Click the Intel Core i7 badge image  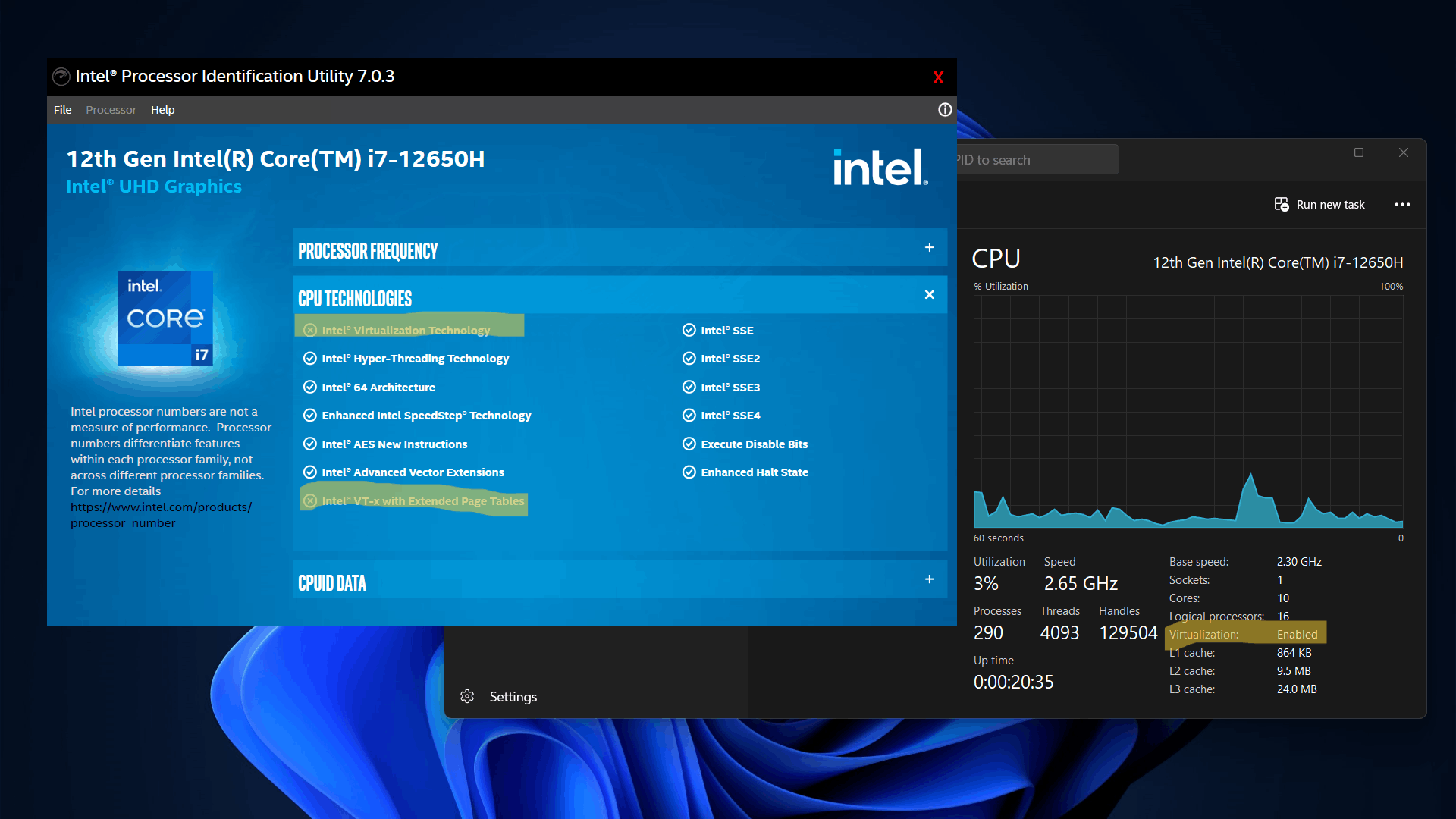(165, 318)
